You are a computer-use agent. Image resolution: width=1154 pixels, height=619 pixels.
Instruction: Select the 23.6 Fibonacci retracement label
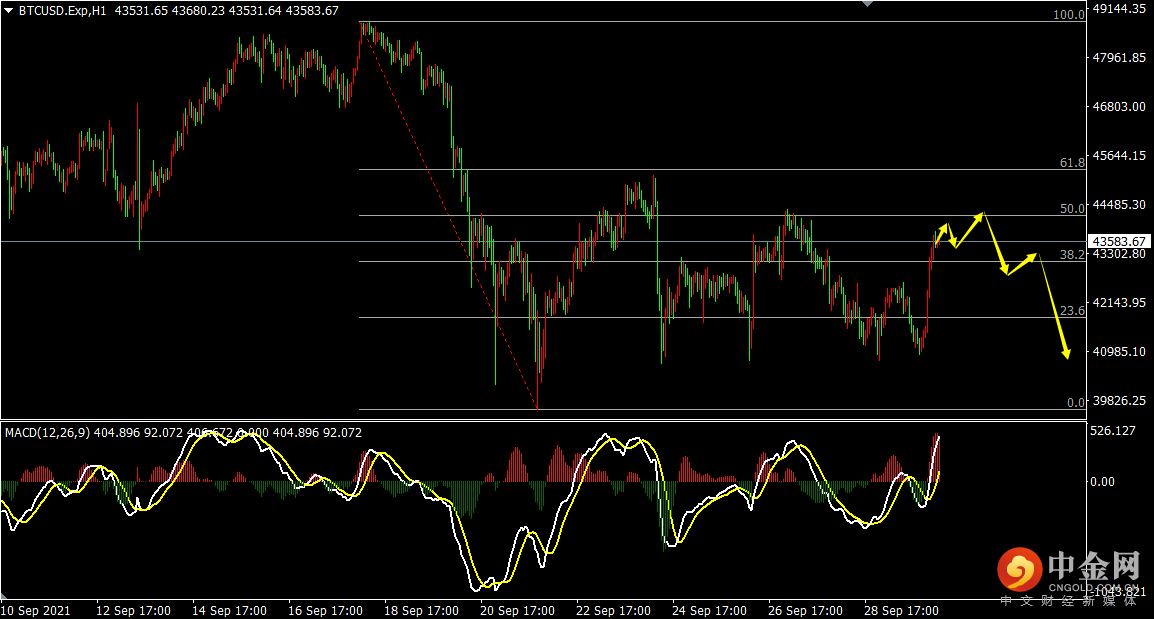coord(1072,311)
